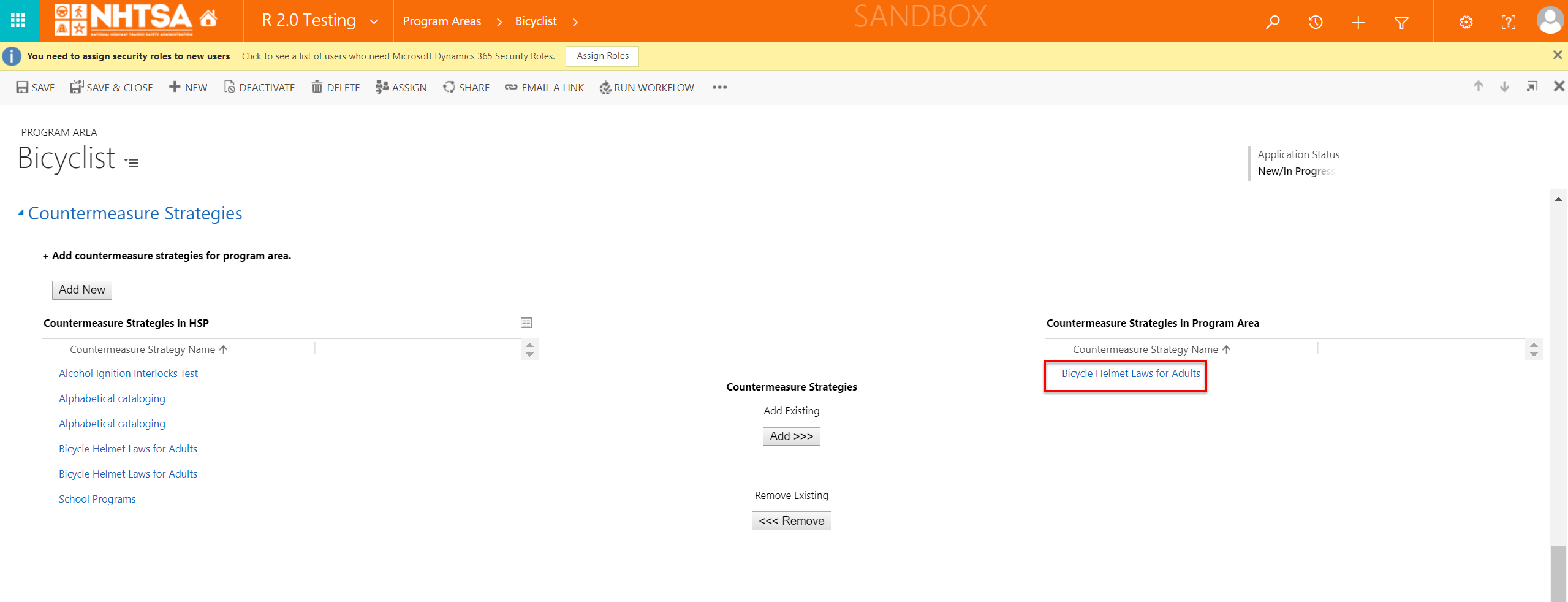
Task: Open the help question mark icon
Action: click(x=1509, y=22)
